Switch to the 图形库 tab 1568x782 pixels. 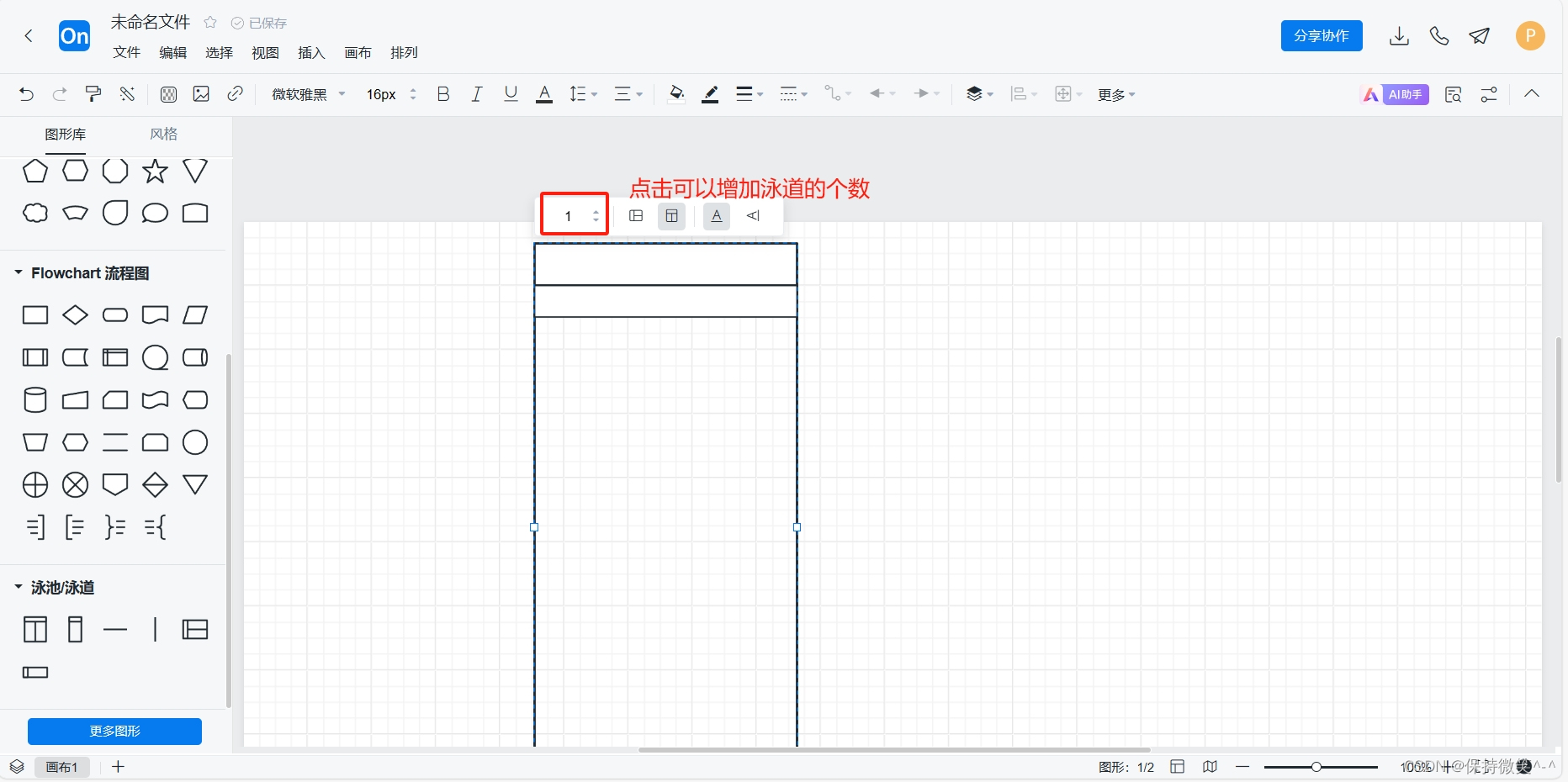click(66, 134)
